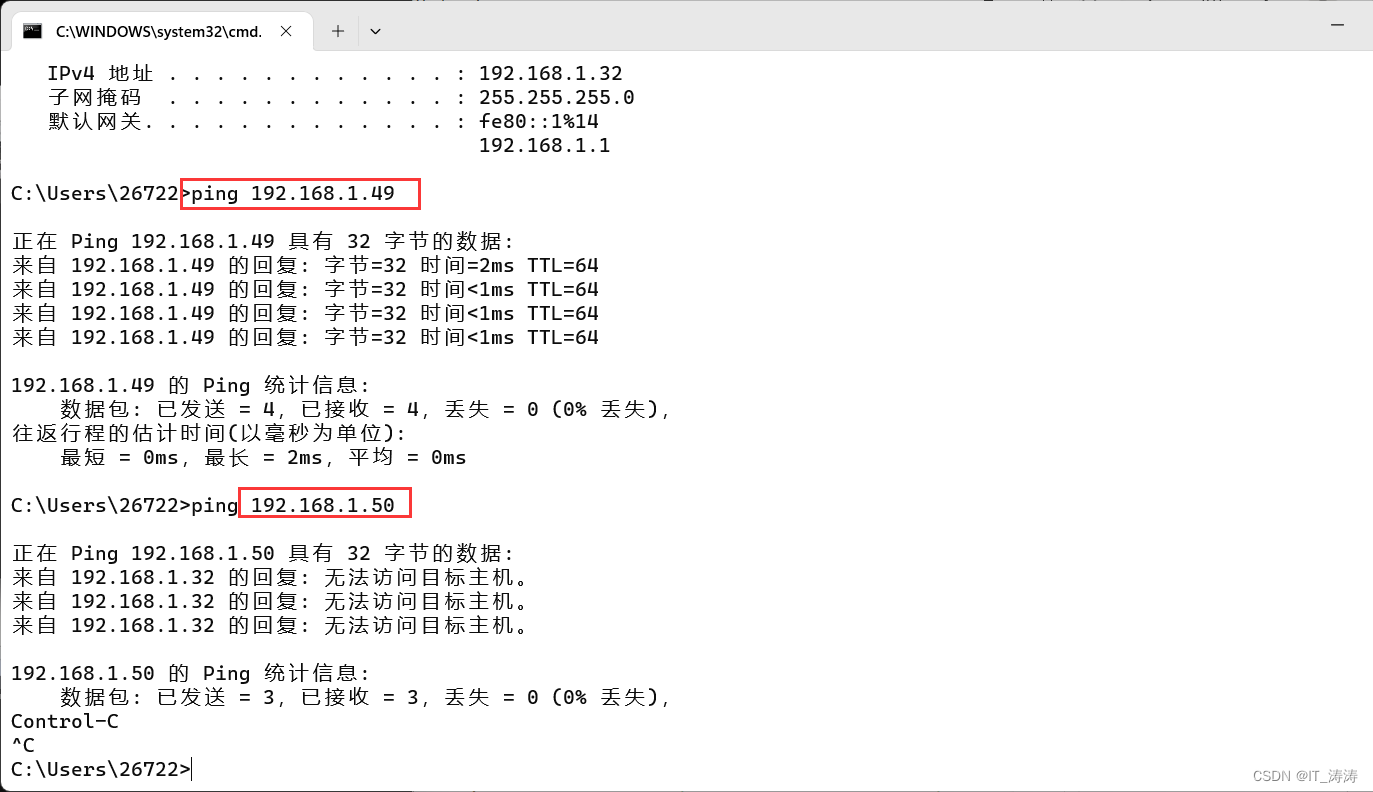Image resolution: width=1373 pixels, height=792 pixels.
Task: Click the line showing 已发送 = 3
Action: [x=365, y=697]
